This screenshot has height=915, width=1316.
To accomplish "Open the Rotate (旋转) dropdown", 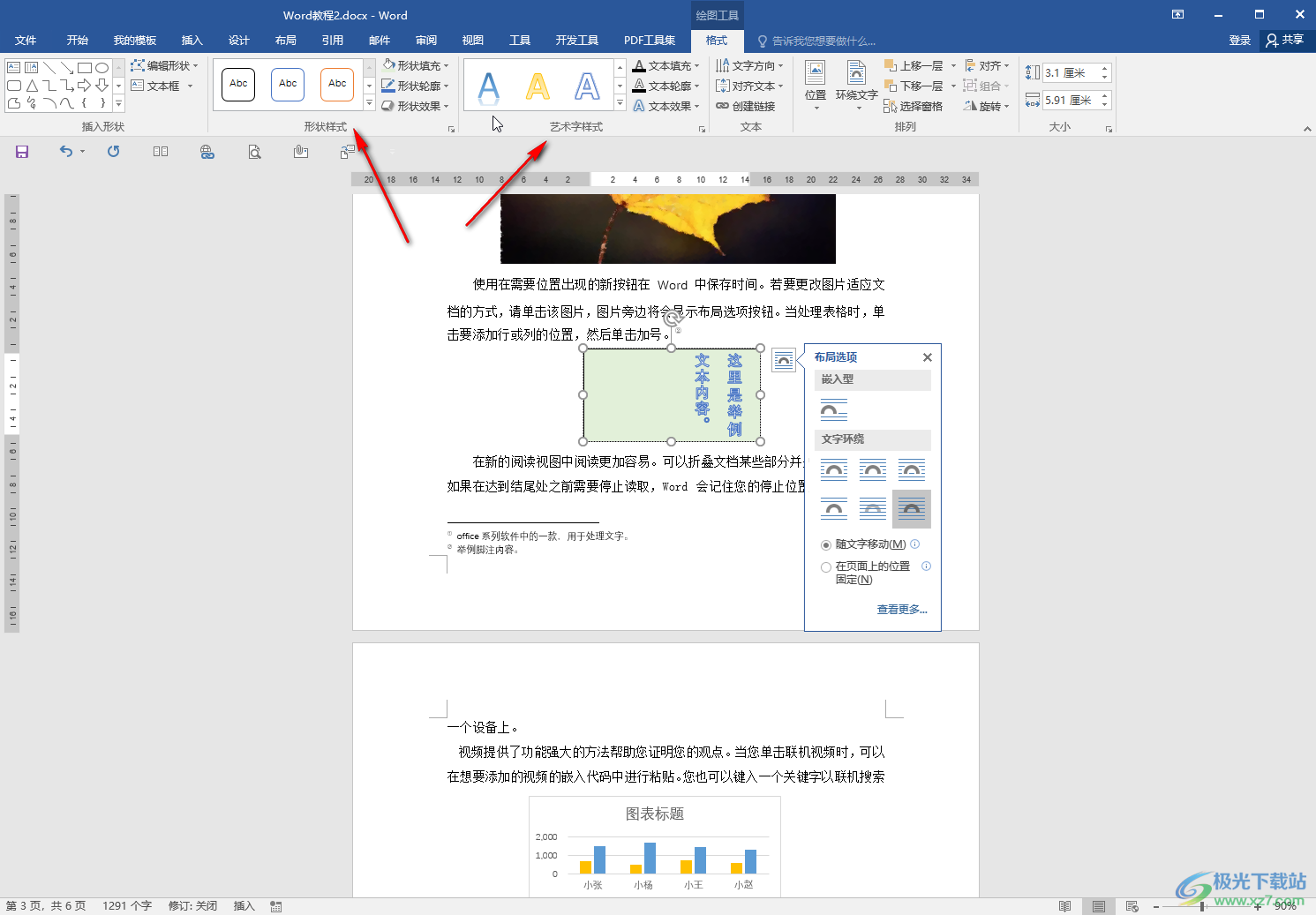I will point(987,106).
